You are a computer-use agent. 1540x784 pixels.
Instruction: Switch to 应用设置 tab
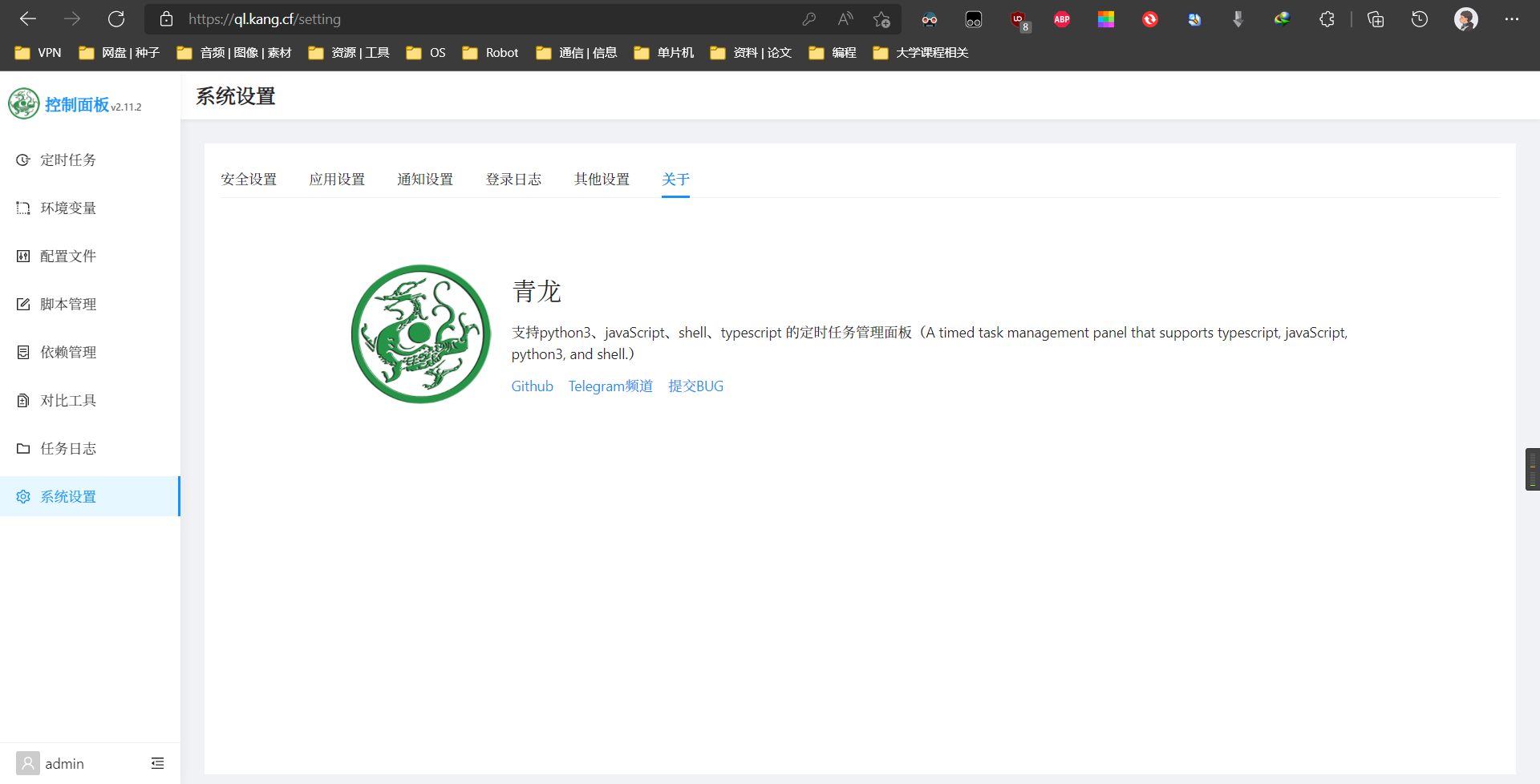(337, 179)
